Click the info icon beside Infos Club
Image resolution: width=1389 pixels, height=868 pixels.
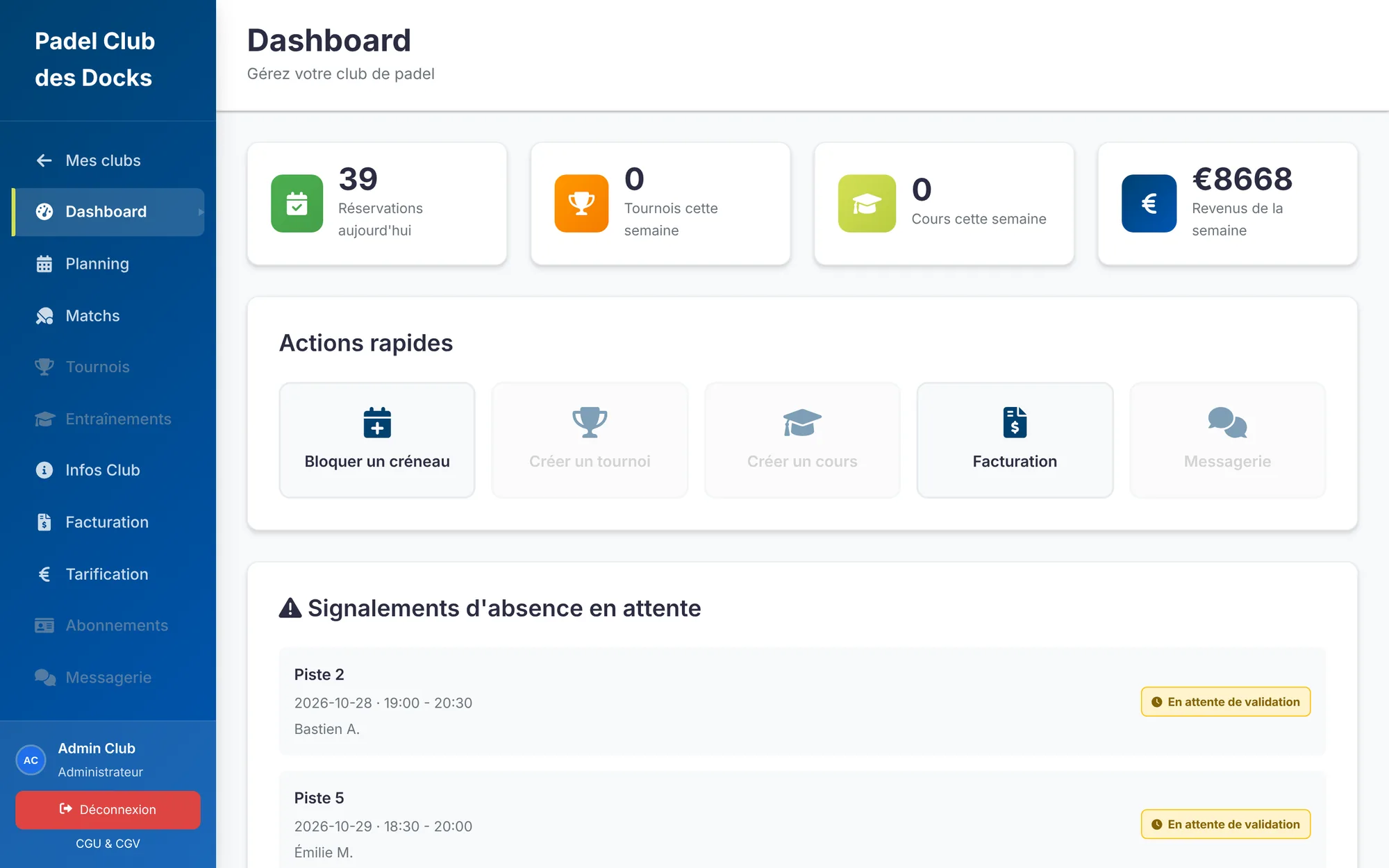(44, 470)
